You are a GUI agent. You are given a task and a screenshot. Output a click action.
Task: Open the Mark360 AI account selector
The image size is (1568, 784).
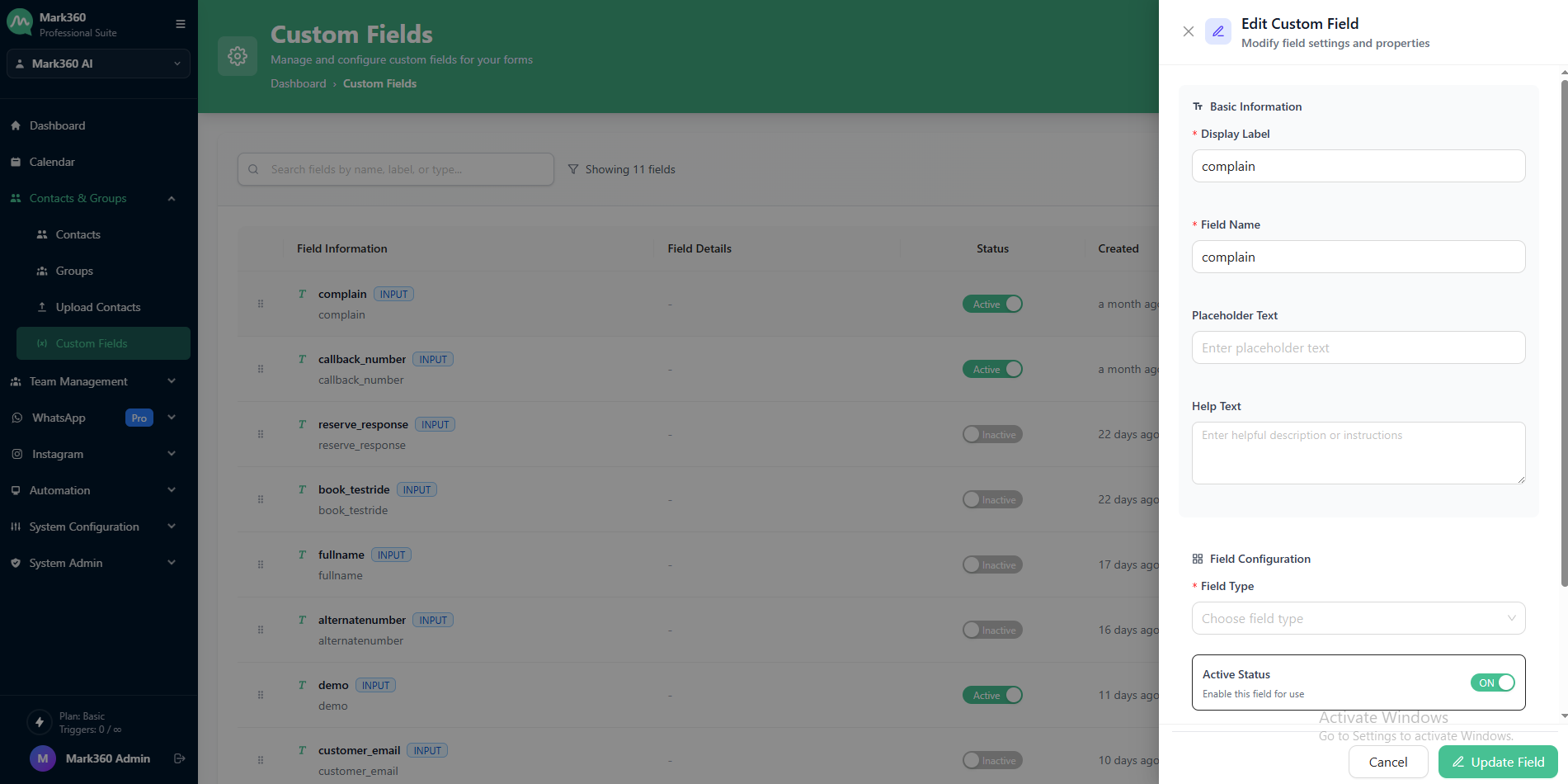pos(98,64)
